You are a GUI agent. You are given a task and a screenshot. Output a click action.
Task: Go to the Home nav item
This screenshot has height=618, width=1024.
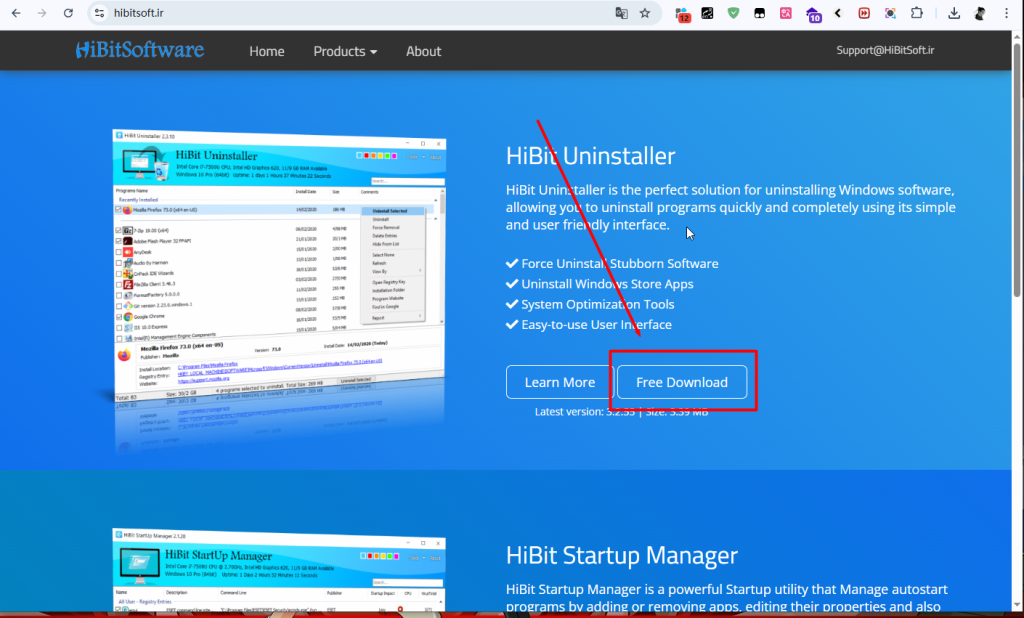(x=266, y=51)
